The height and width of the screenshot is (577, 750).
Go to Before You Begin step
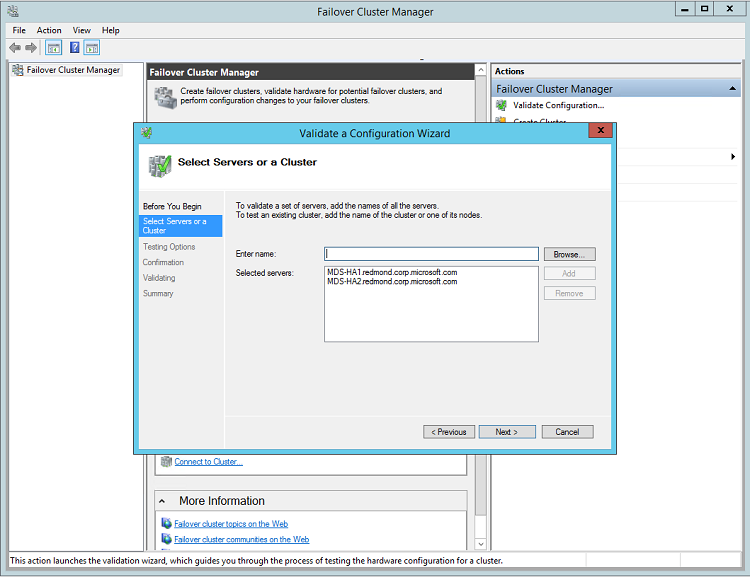172,207
